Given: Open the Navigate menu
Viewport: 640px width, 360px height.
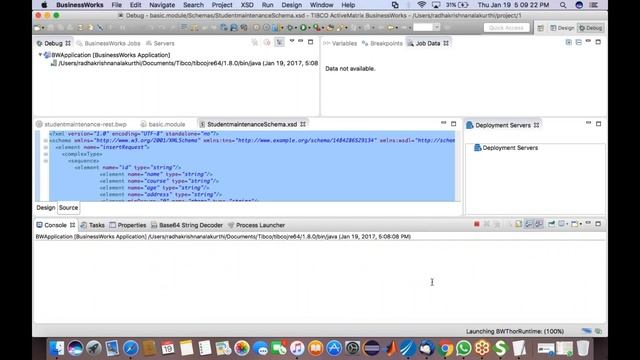Looking at the screenshot, I should [162, 5].
